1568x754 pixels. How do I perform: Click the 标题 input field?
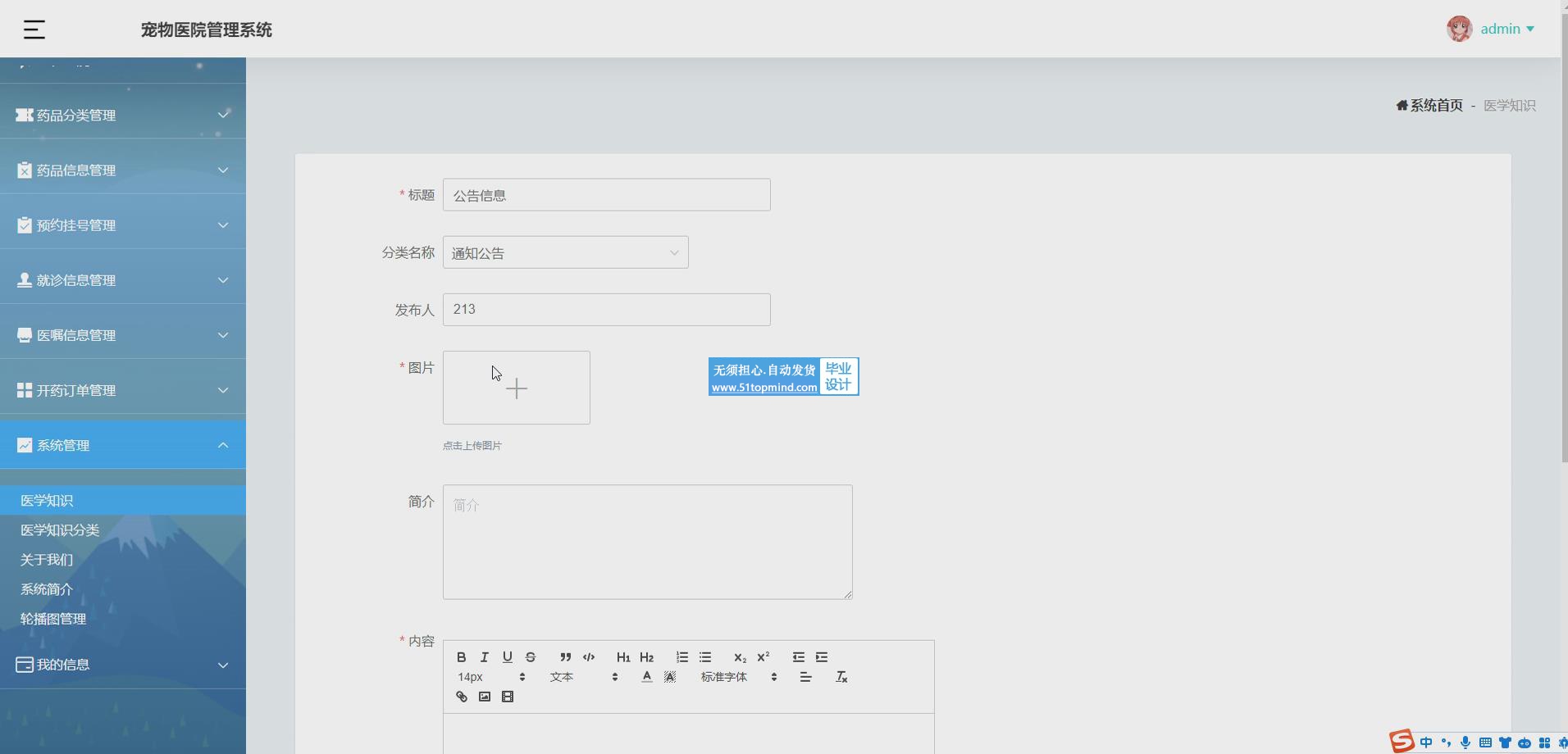[607, 195]
